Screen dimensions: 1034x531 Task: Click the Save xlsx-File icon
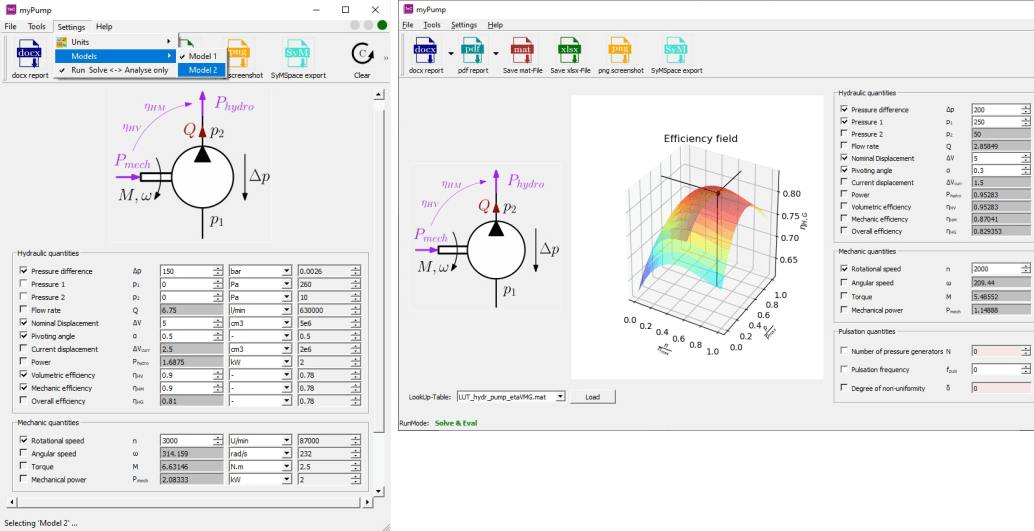tap(569, 51)
